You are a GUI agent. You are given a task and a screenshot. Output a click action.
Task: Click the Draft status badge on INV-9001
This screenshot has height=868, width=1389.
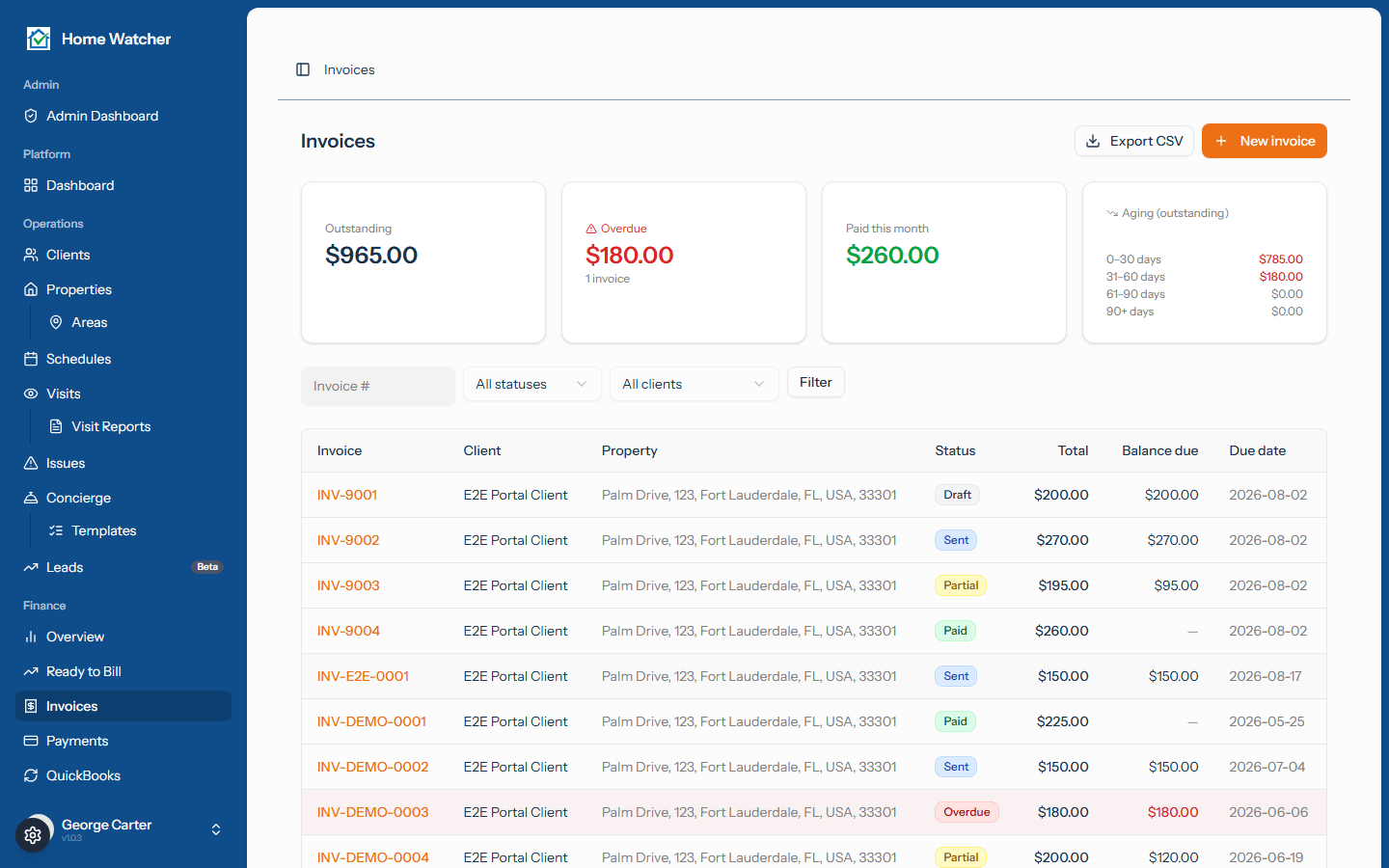[957, 495]
